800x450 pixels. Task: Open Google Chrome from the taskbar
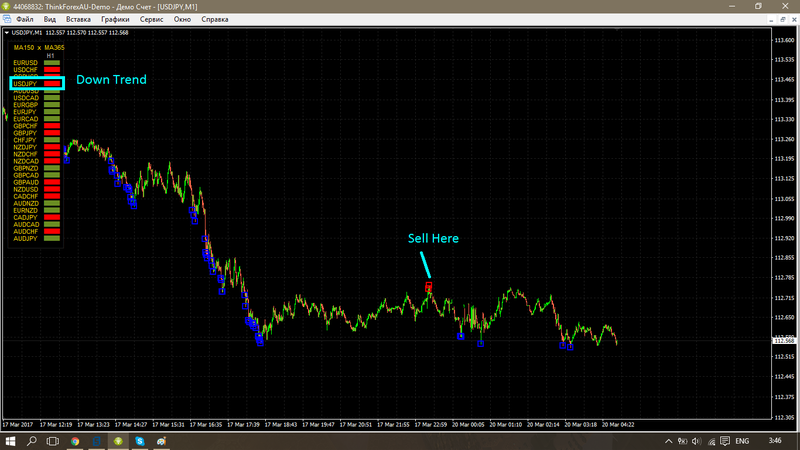75,441
